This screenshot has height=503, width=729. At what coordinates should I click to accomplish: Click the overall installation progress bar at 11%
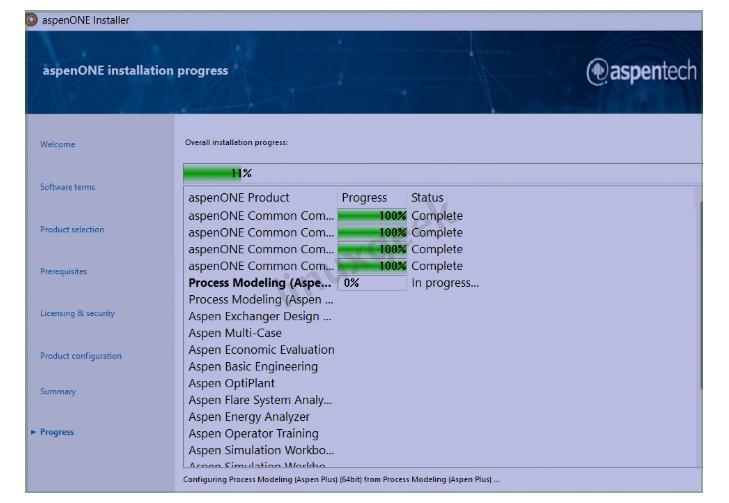click(443, 173)
